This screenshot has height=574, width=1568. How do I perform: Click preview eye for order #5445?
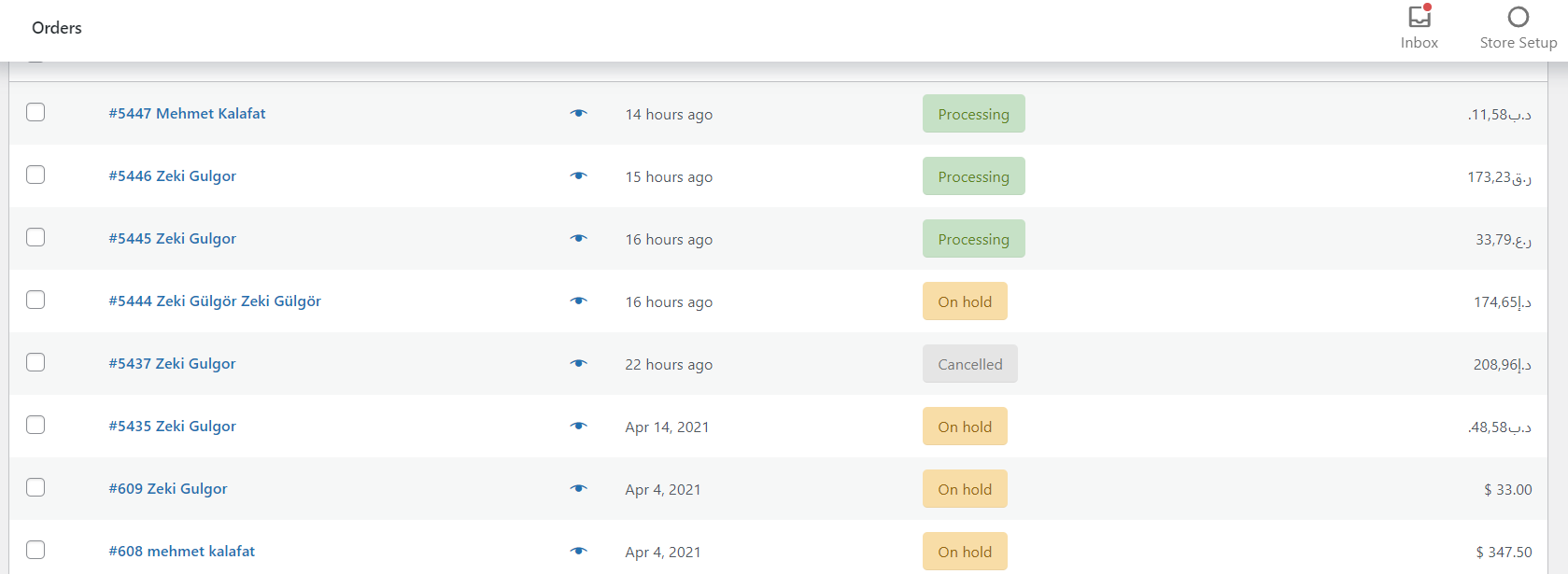579,238
